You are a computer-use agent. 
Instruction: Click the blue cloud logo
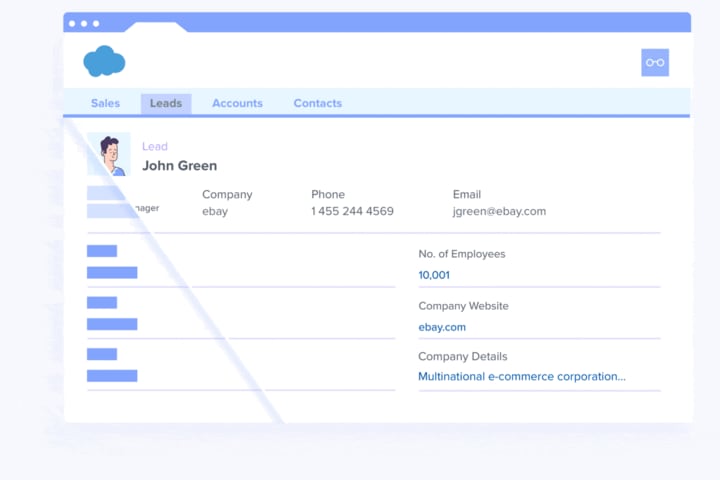104,61
